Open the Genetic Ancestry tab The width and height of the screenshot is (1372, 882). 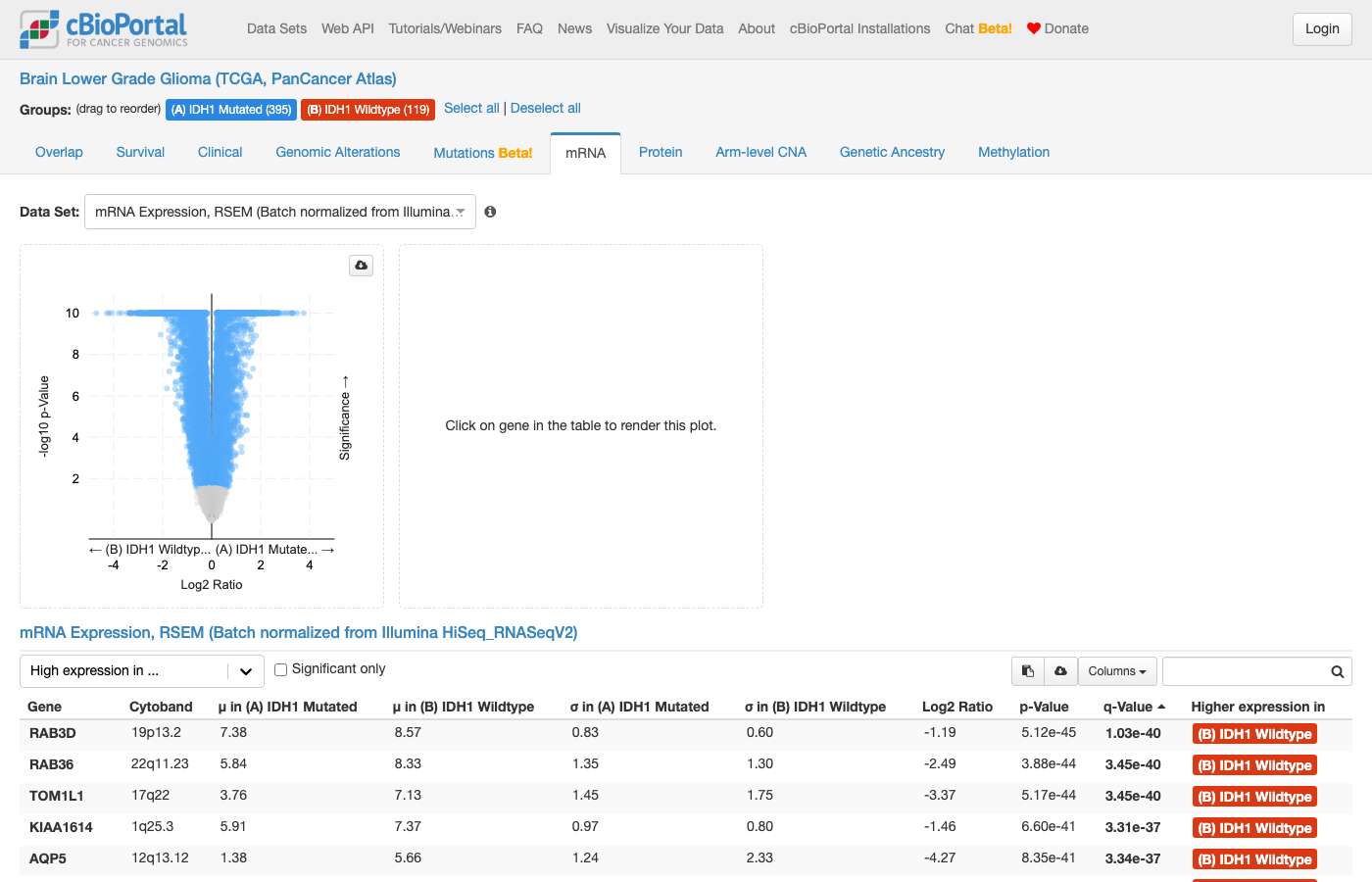click(892, 152)
